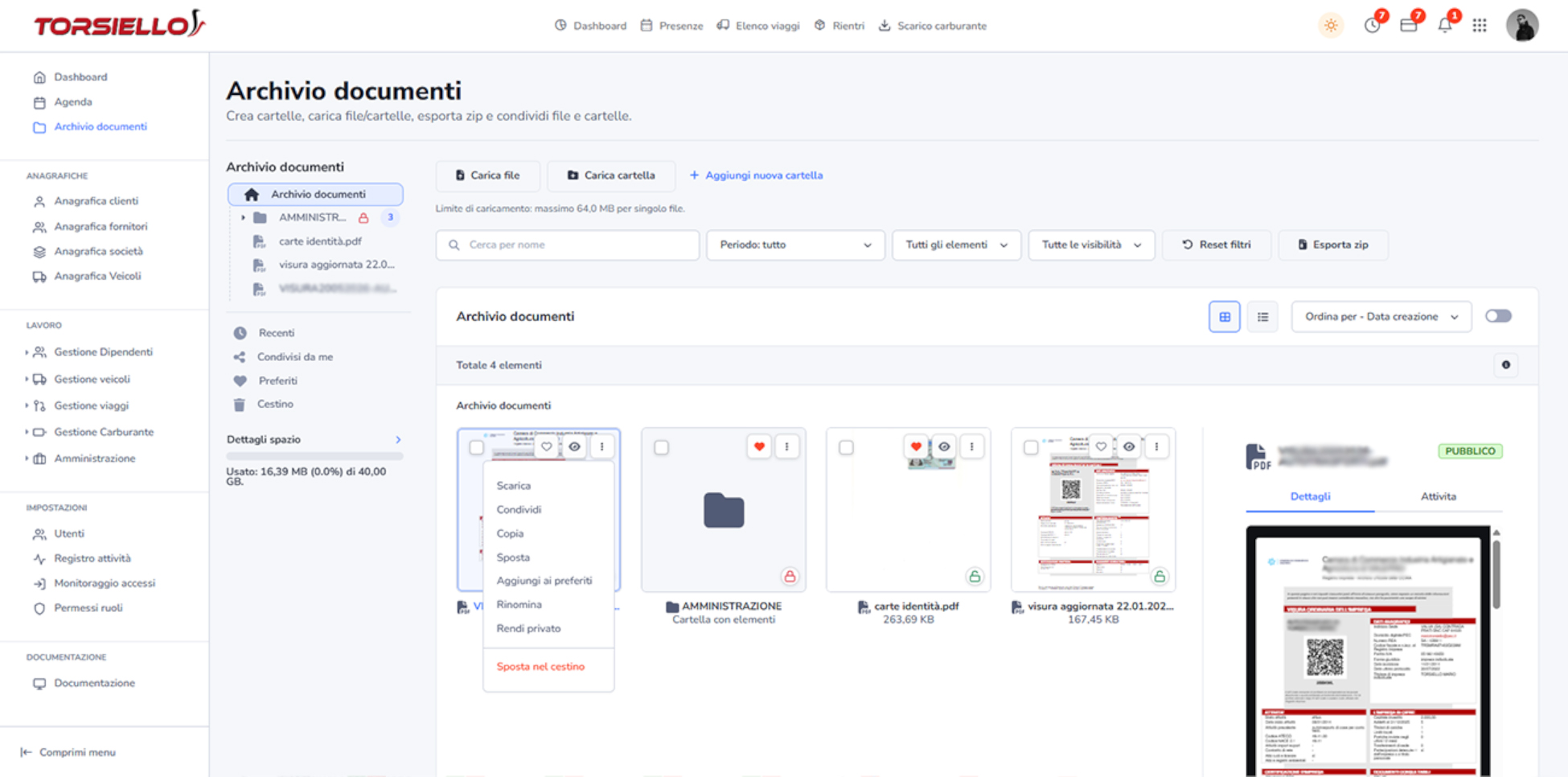Click the eye preview icon on carte identità.pdf
Viewport: 1568px width, 777px height.
pyautogui.click(x=944, y=446)
